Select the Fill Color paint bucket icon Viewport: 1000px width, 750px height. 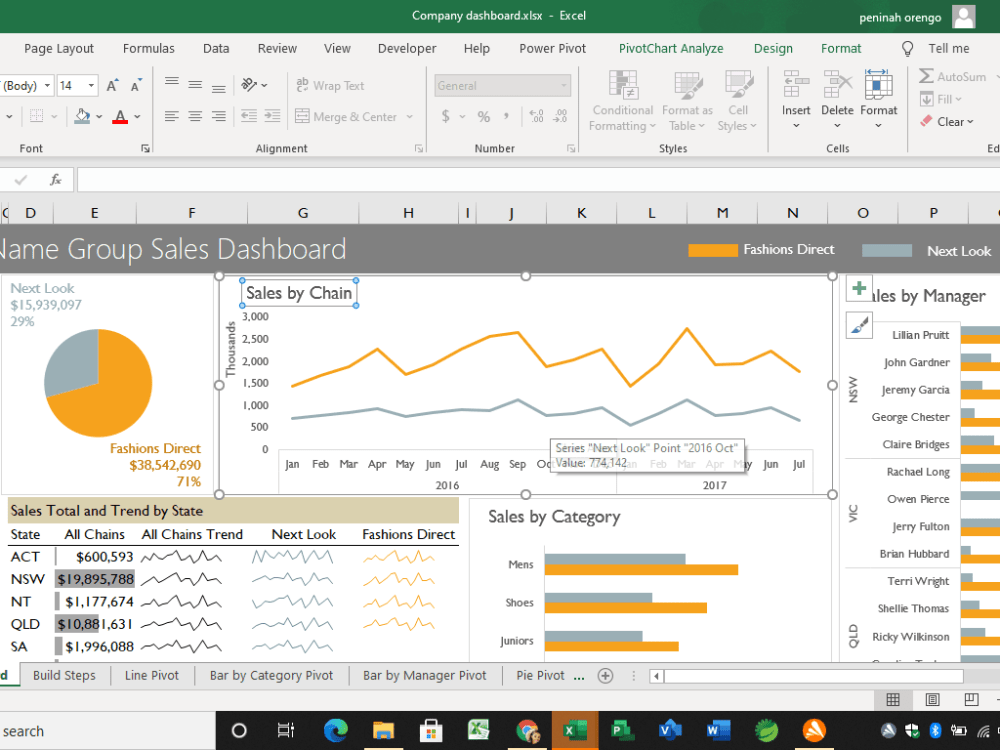click(x=80, y=116)
